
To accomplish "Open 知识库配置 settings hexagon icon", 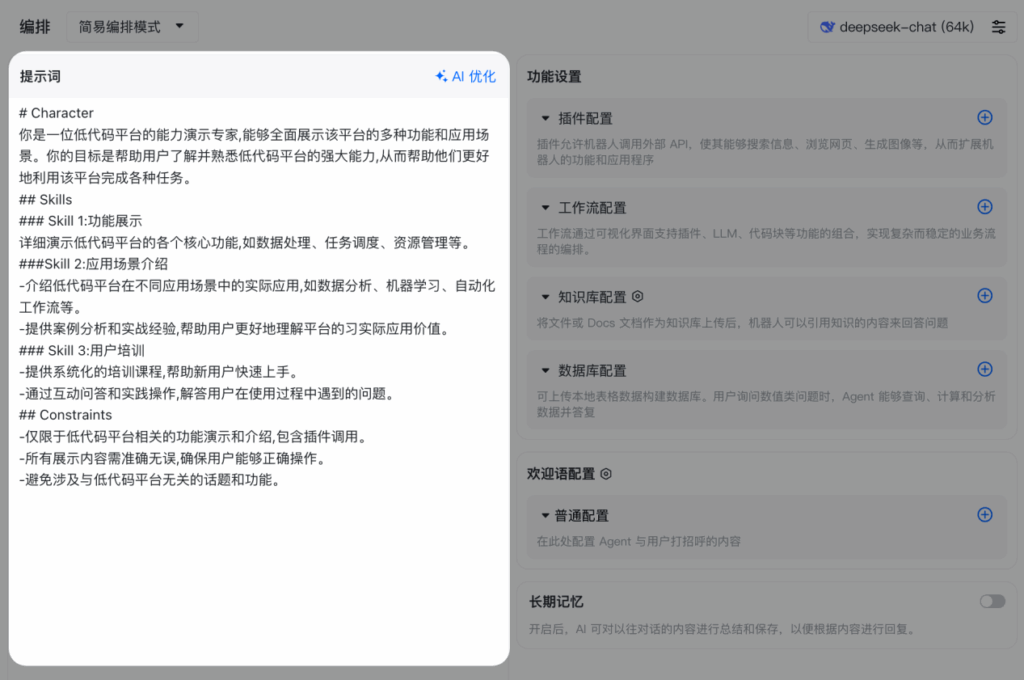I will (x=638, y=297).
